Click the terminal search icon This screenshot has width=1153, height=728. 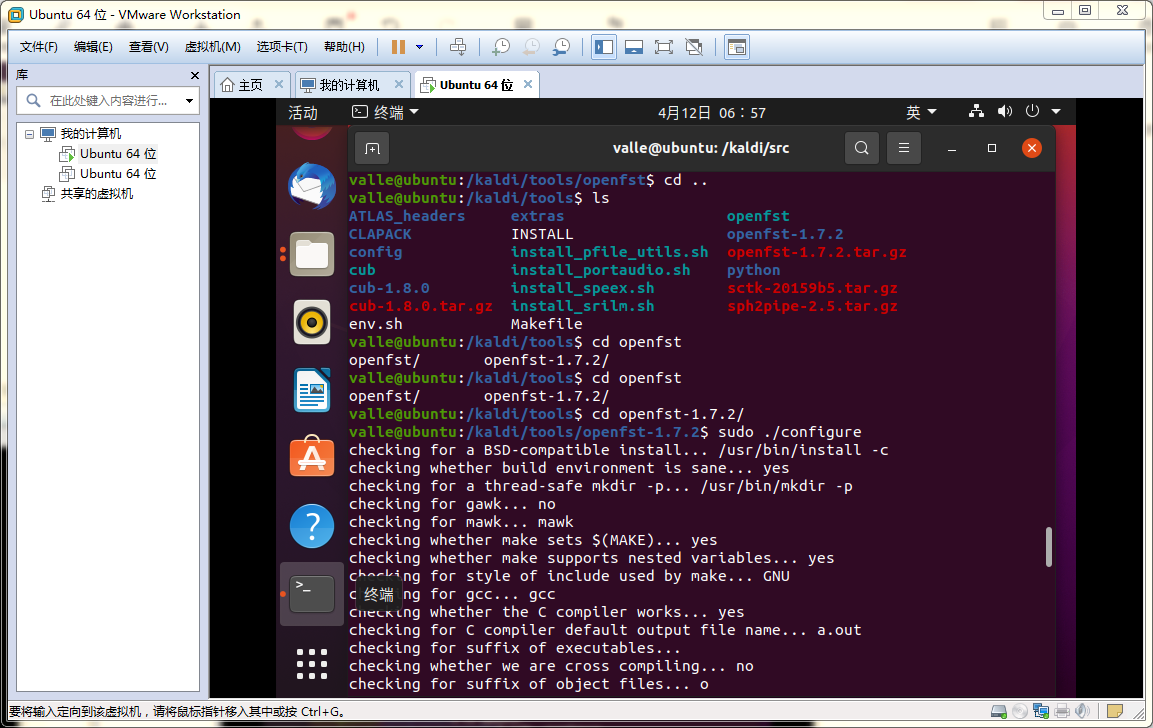[x=862, y=149]
